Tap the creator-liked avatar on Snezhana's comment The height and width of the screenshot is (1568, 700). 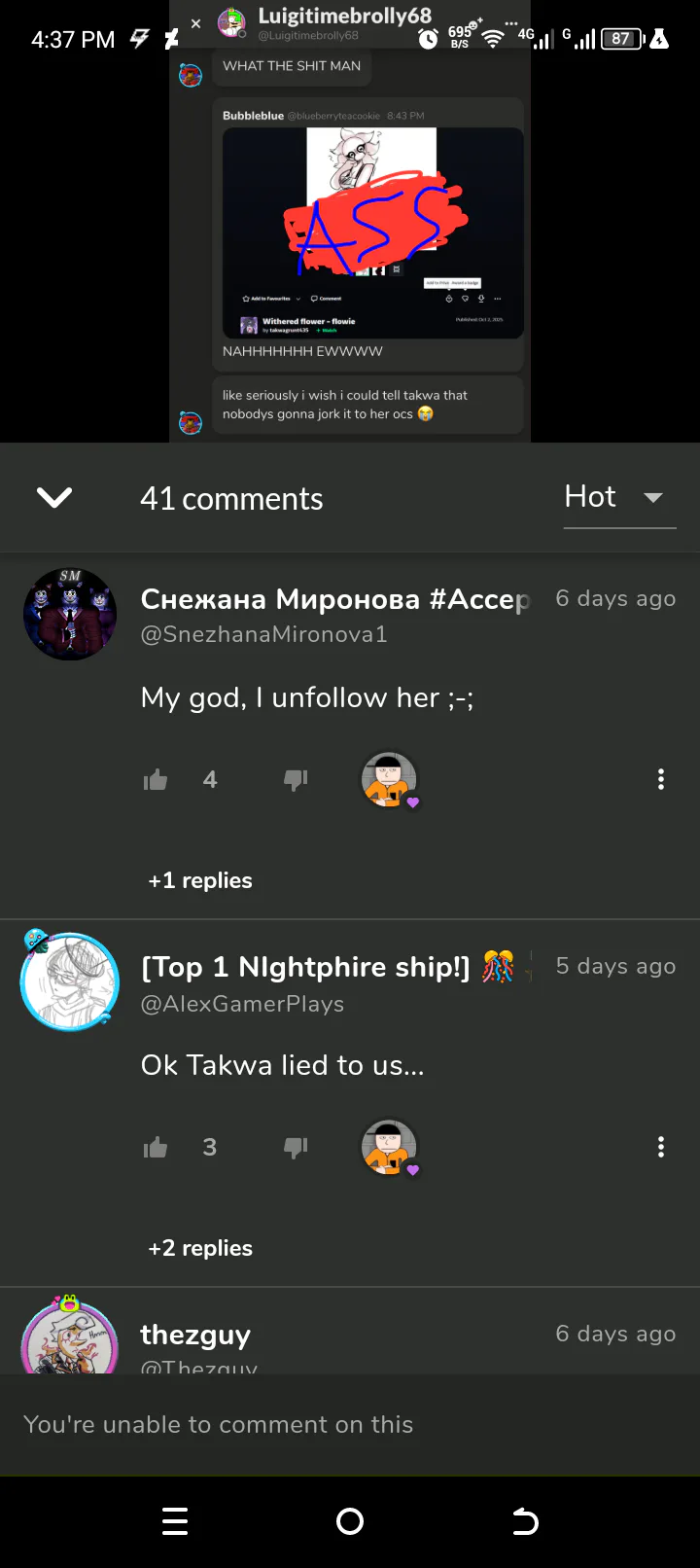(x=389, y=779)
